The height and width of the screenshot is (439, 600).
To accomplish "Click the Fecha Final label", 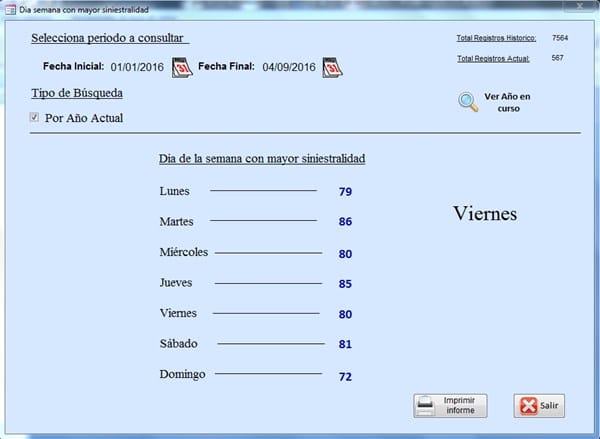I will 227,66.
